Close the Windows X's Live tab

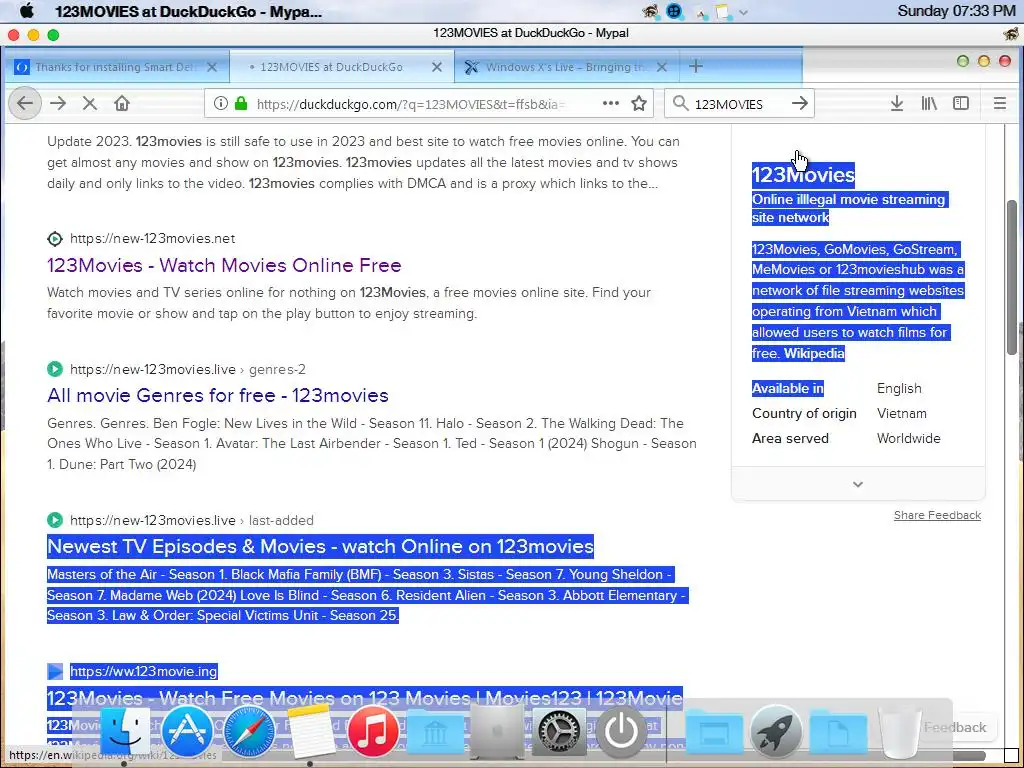click(x=662, y=67)
